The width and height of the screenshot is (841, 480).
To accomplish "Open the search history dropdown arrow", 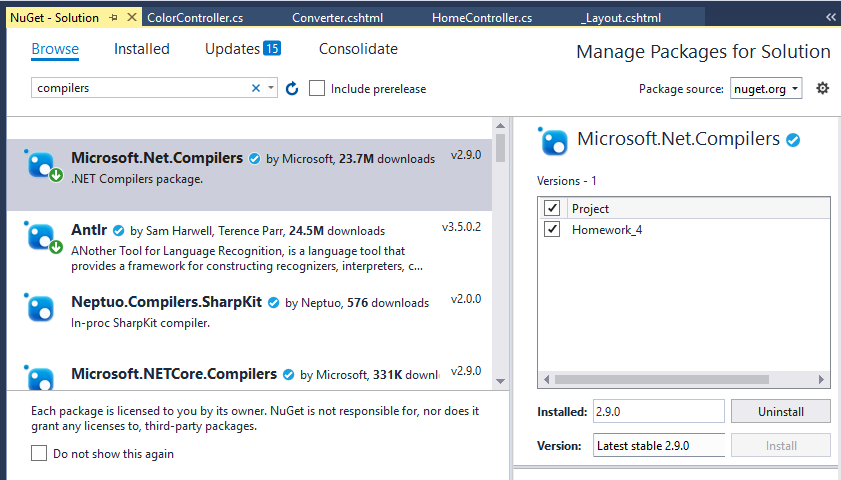I will click(271, 88).
